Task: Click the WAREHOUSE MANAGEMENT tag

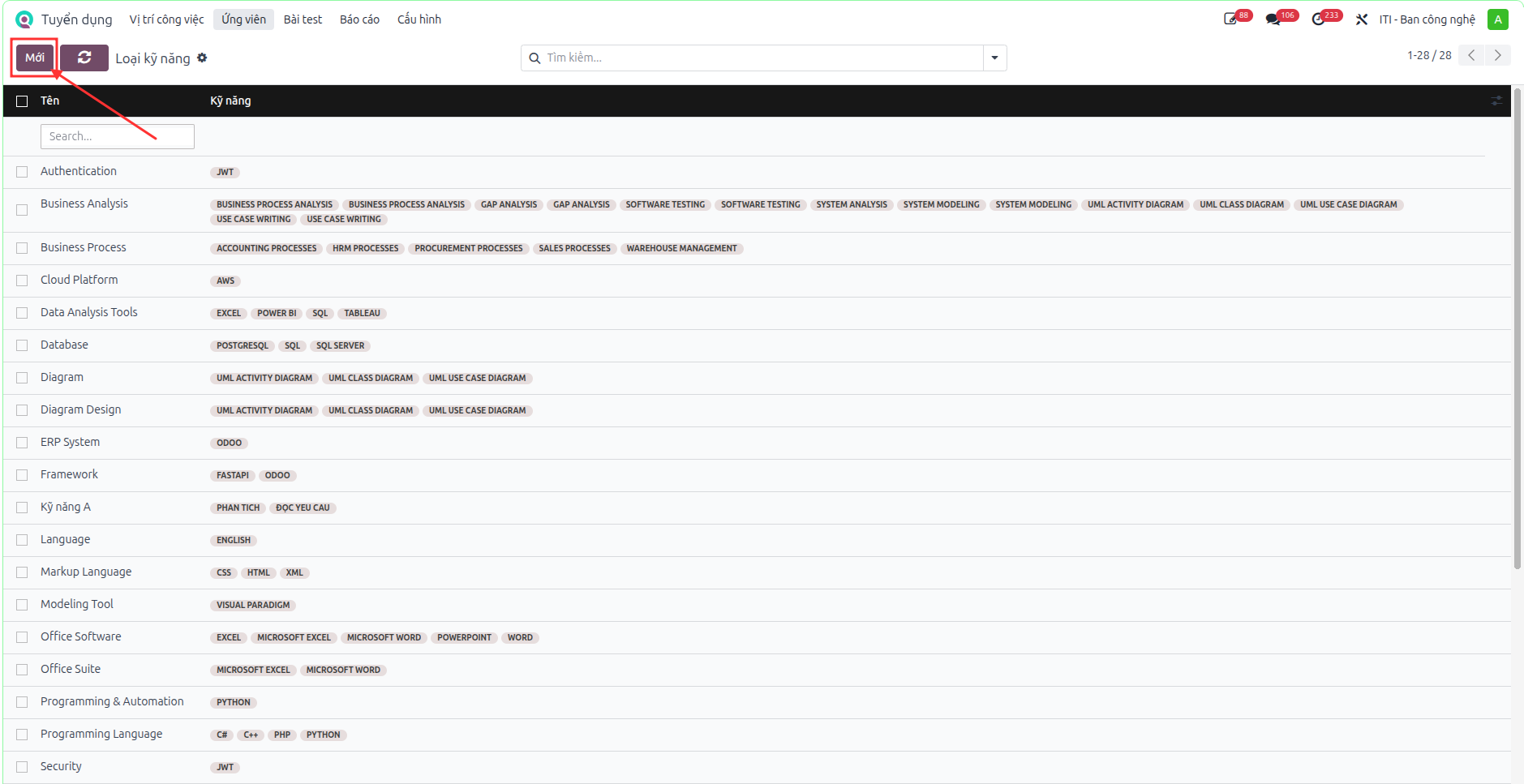Action: point(681,248)
